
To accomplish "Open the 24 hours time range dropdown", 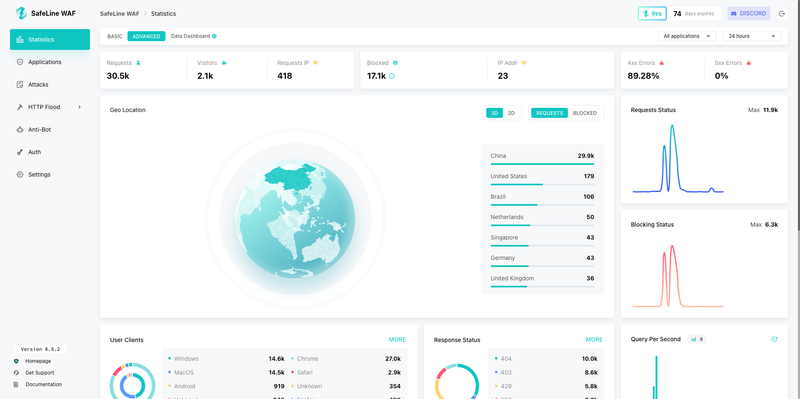I will pos(752,36).
